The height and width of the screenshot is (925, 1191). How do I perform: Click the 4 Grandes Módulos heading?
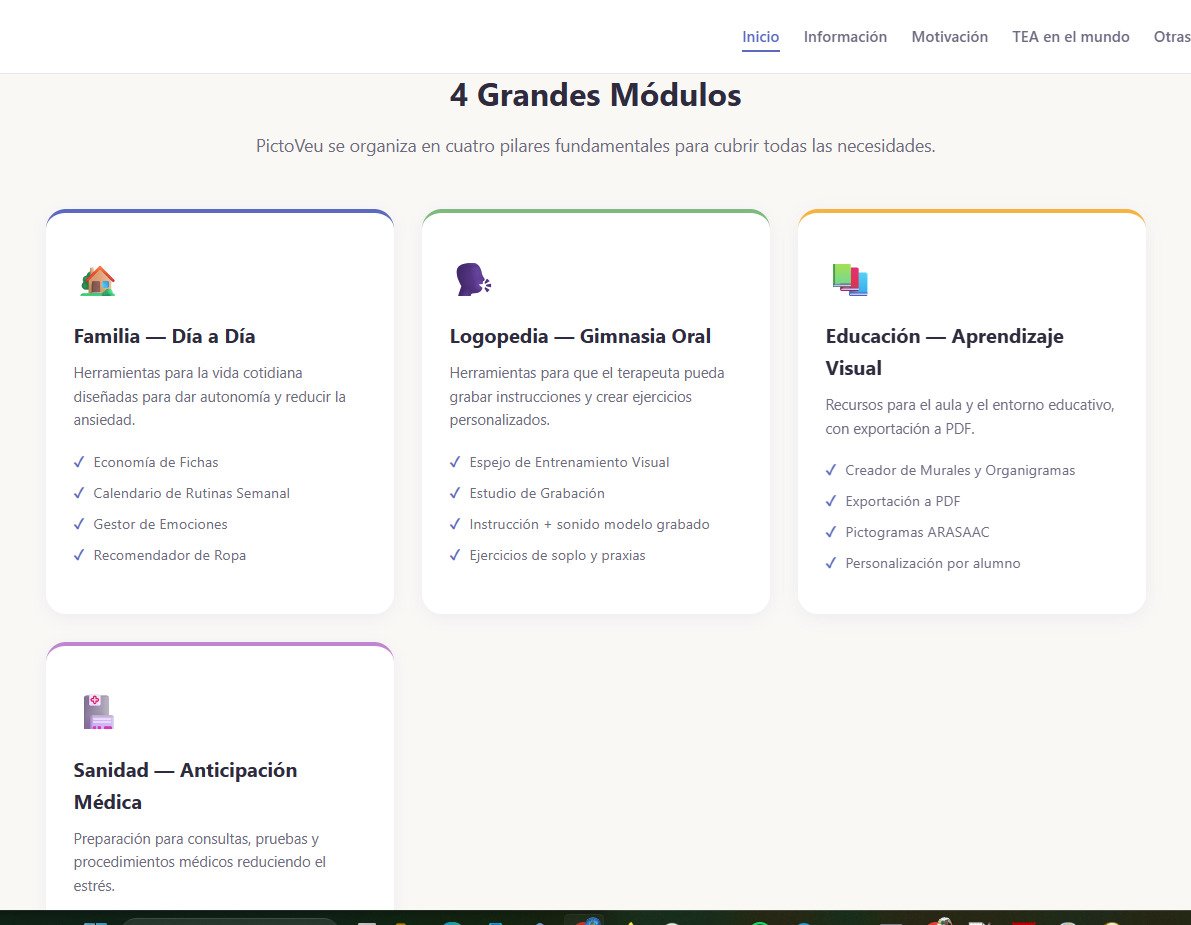[596, 95]
